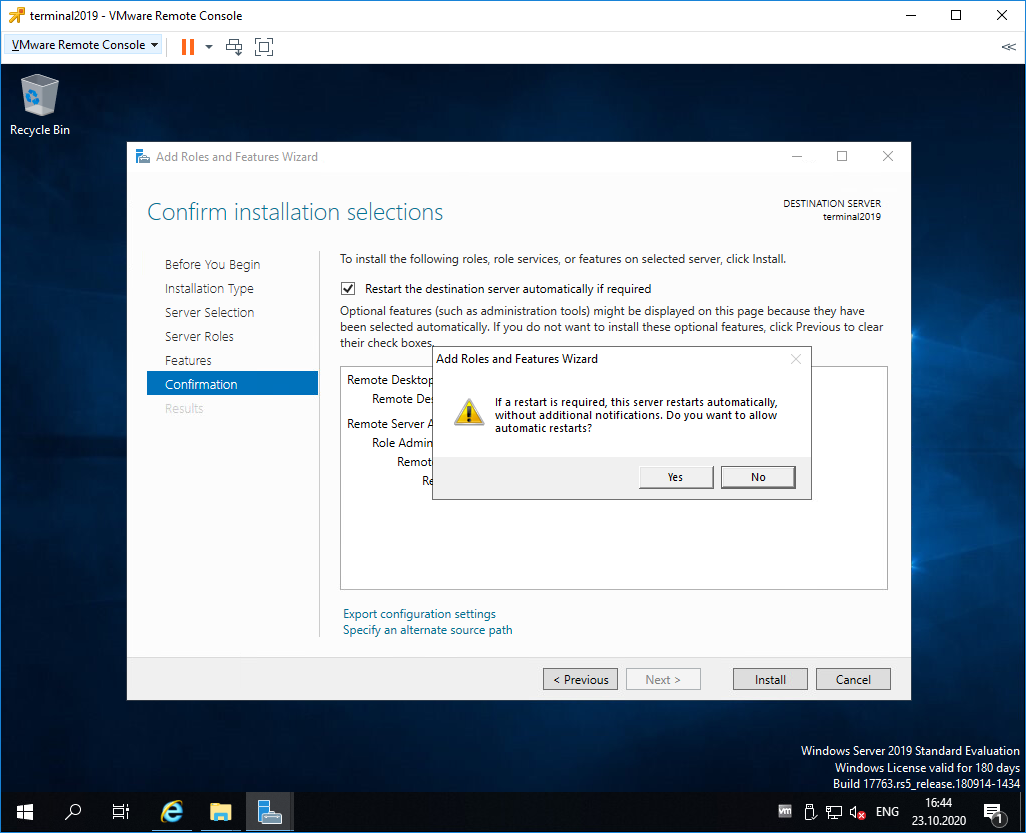Go to the Server Selection step

point(209,312)
